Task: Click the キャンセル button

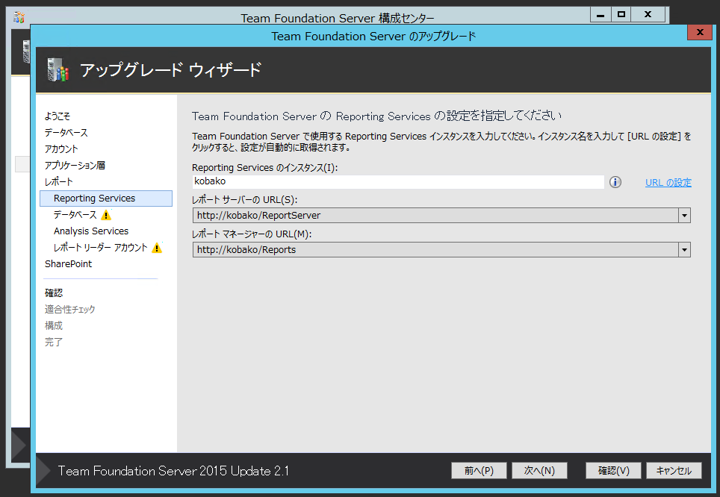Action: (674, 471)
